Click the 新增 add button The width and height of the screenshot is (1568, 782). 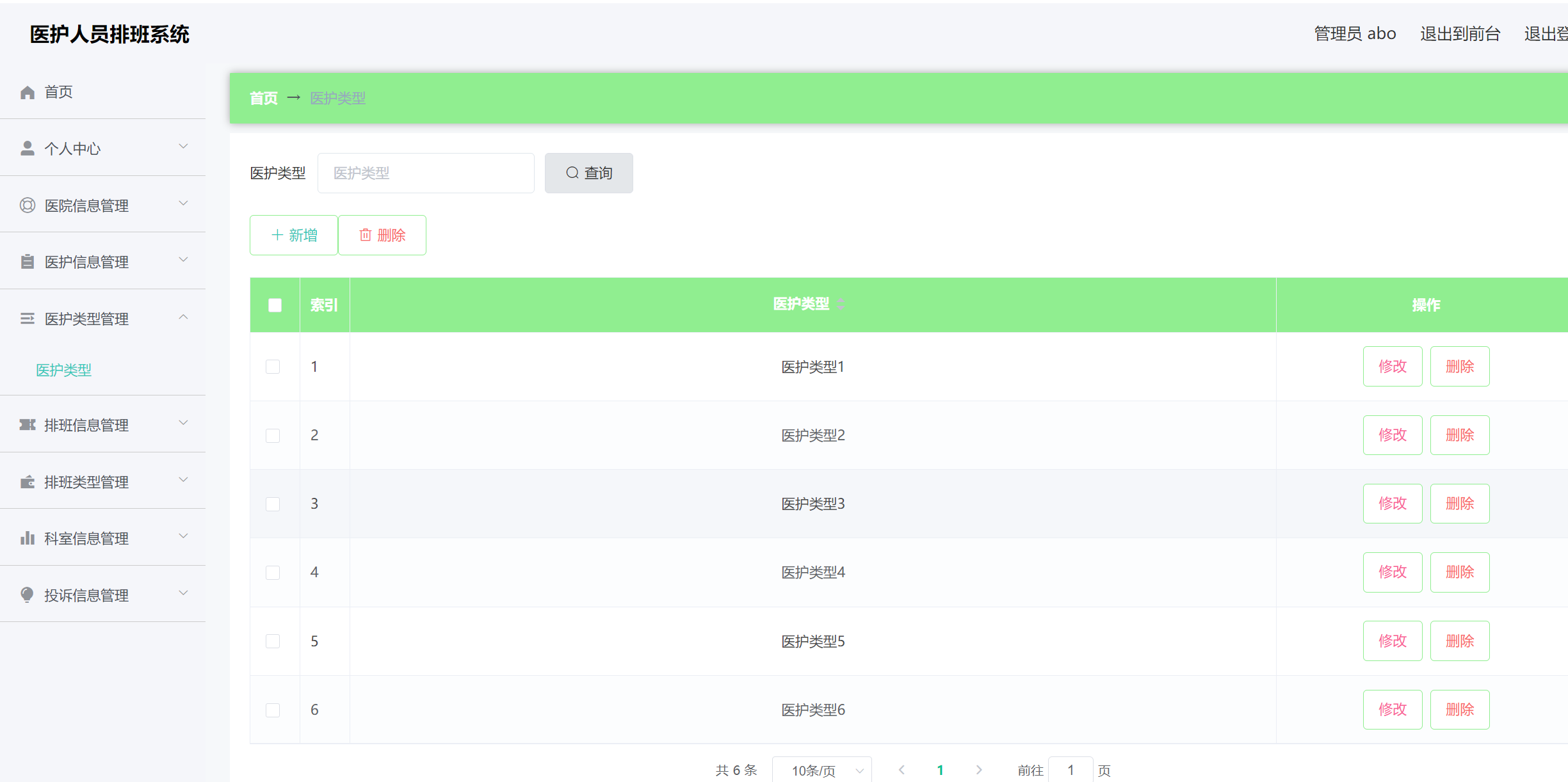[294, 235]
